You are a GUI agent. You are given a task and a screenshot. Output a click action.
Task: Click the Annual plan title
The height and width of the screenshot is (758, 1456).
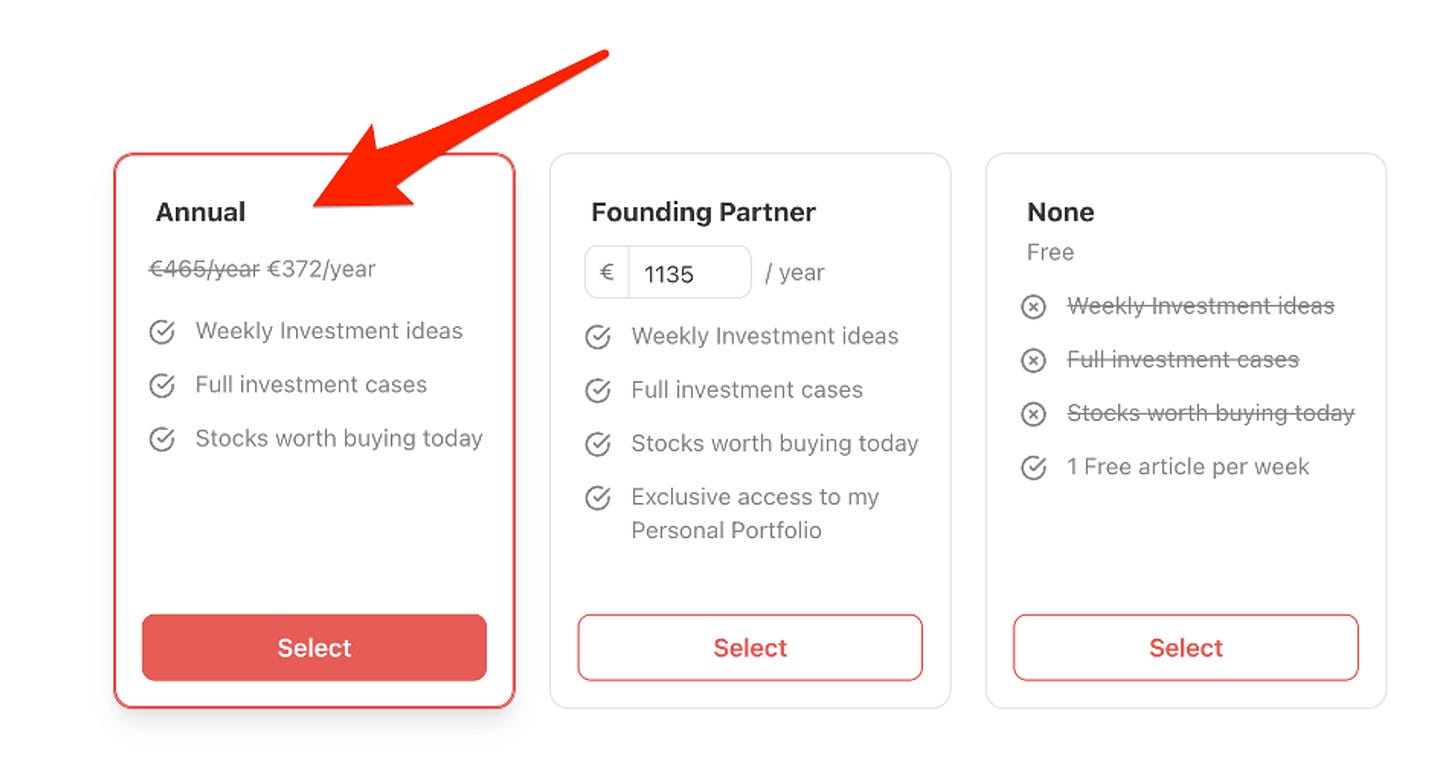[201, 212]
